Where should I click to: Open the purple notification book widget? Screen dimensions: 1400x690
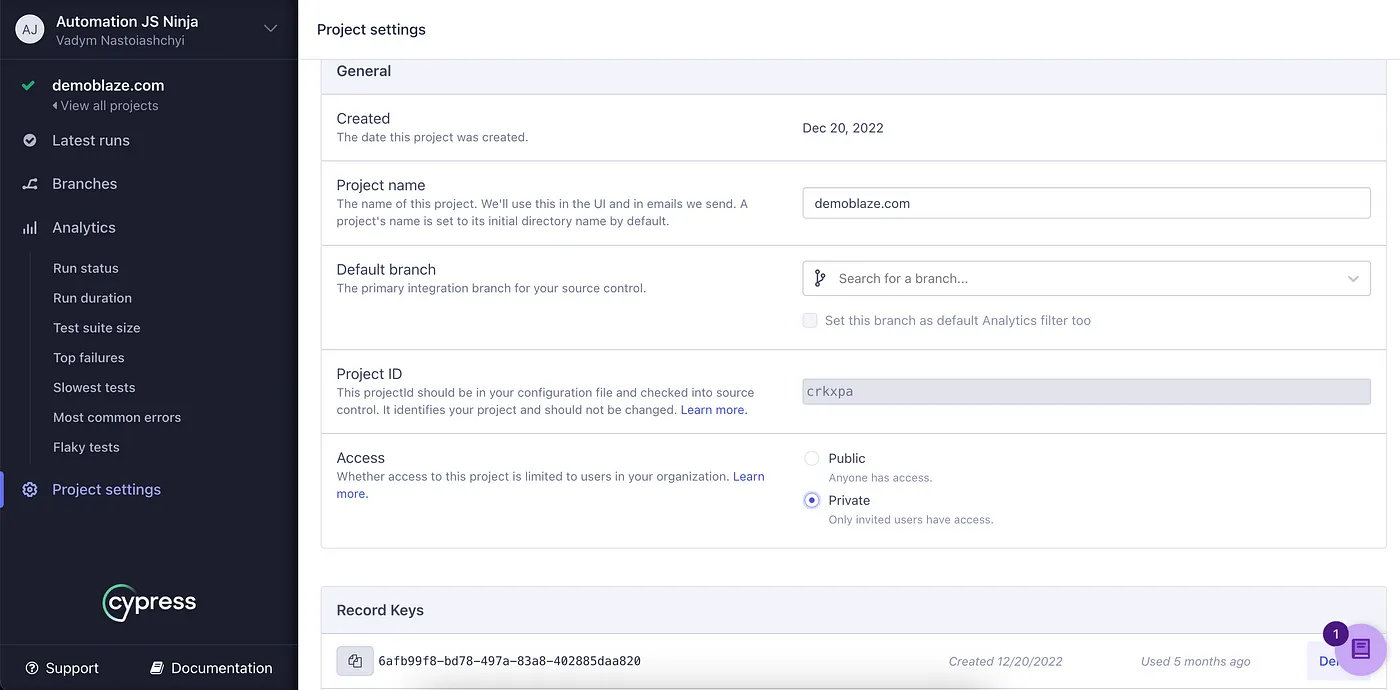pyautogui.click(x=1360, y=650)
